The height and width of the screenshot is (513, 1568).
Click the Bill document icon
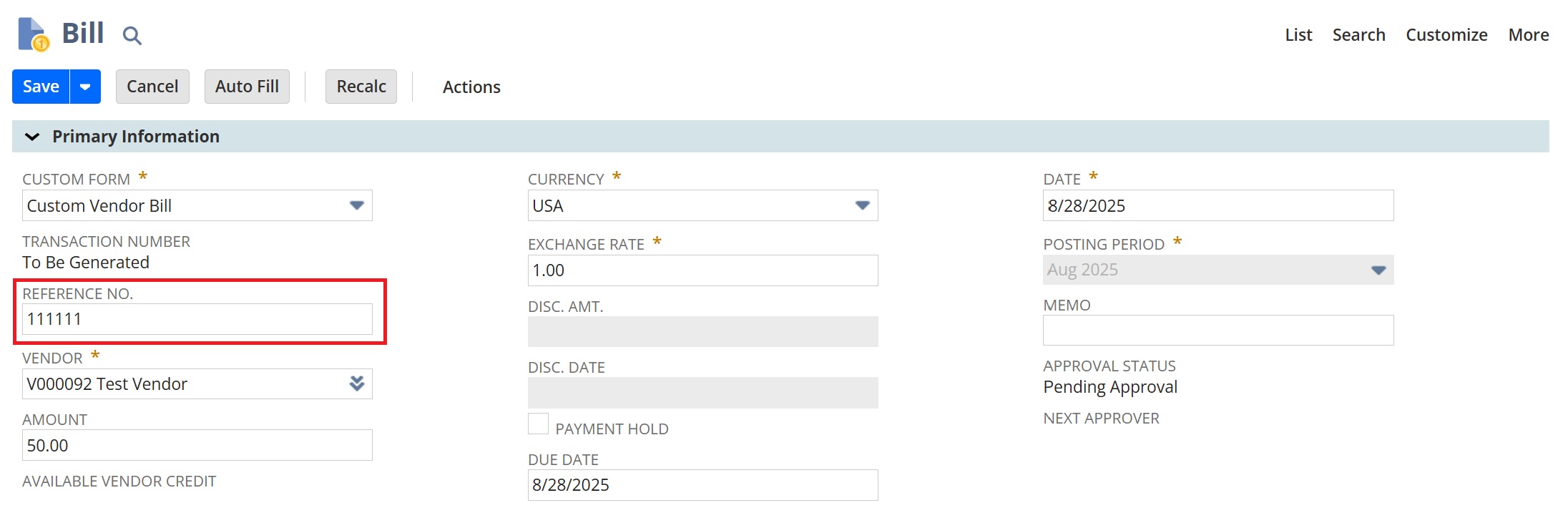pos(33,34)
